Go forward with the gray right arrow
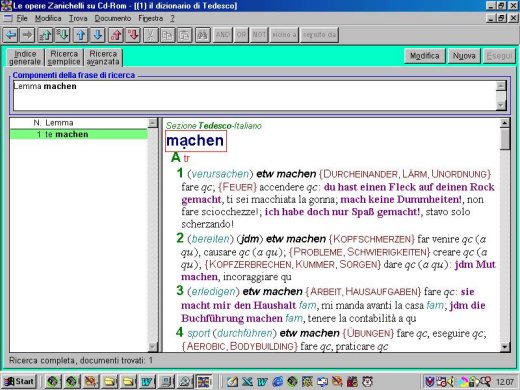Screen dimensions: 520x390 click(28, 35)
